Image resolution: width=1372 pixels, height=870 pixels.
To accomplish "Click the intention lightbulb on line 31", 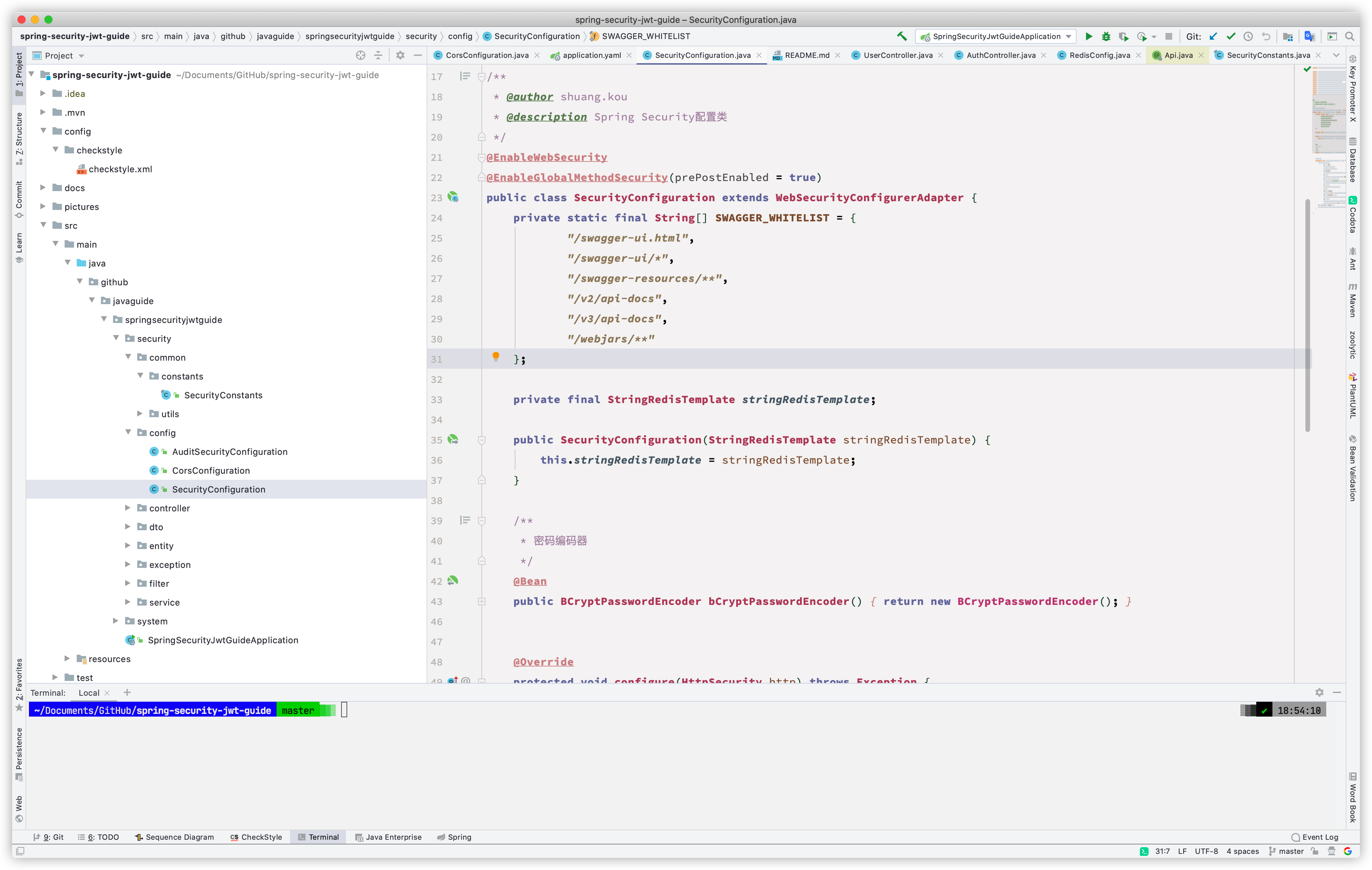I will point(496,357).
